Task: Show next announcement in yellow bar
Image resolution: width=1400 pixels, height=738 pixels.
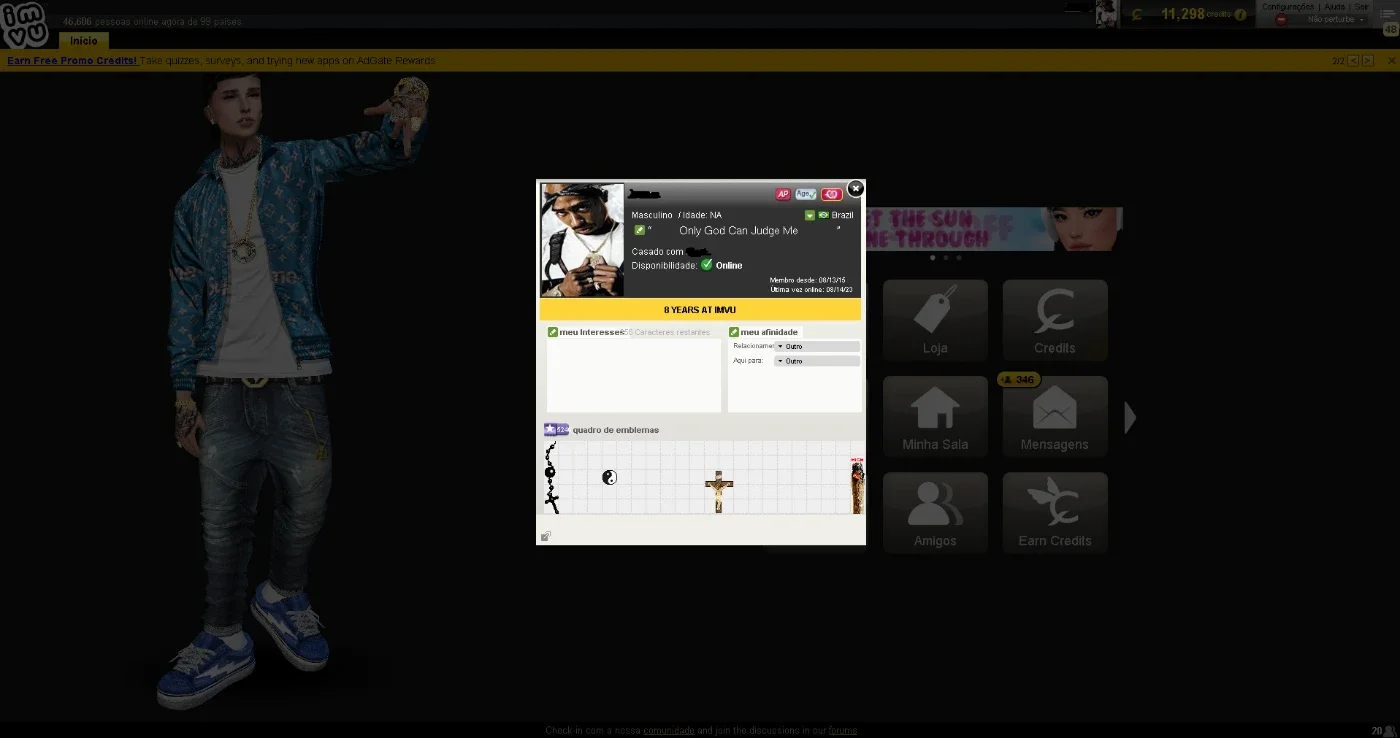Action: (x=1368, y=61)
